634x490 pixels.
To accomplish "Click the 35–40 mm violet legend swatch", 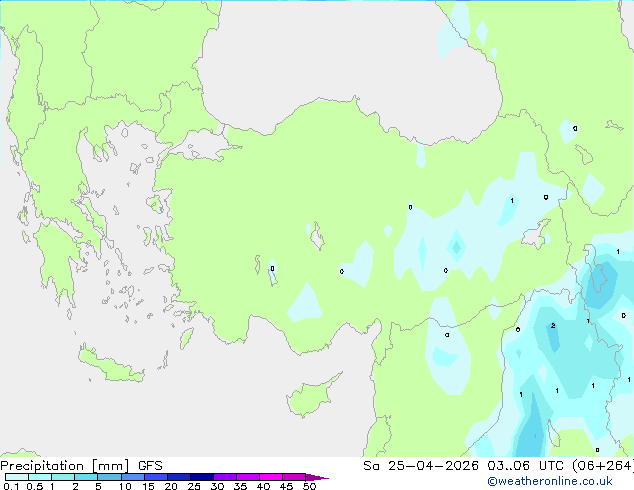I will (248, 477).
